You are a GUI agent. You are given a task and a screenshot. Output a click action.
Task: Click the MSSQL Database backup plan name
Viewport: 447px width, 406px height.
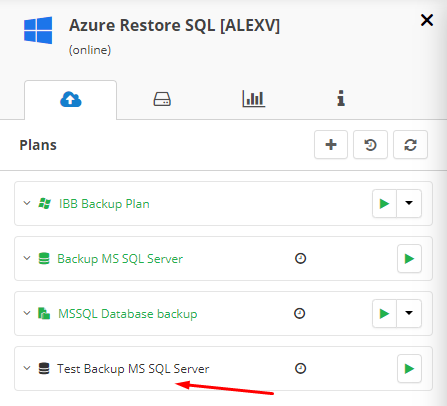(x=128, y=314)
